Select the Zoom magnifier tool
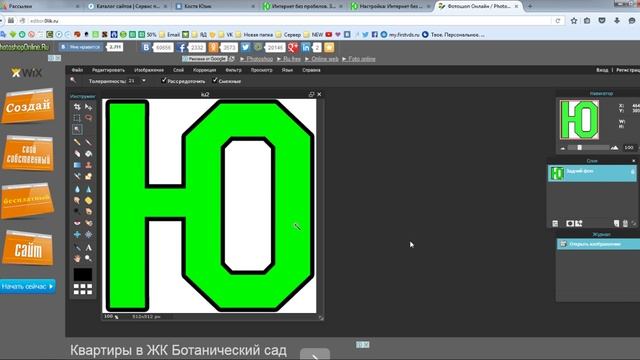The height and width of the screenshot is (360, 640). click(88, 258)
